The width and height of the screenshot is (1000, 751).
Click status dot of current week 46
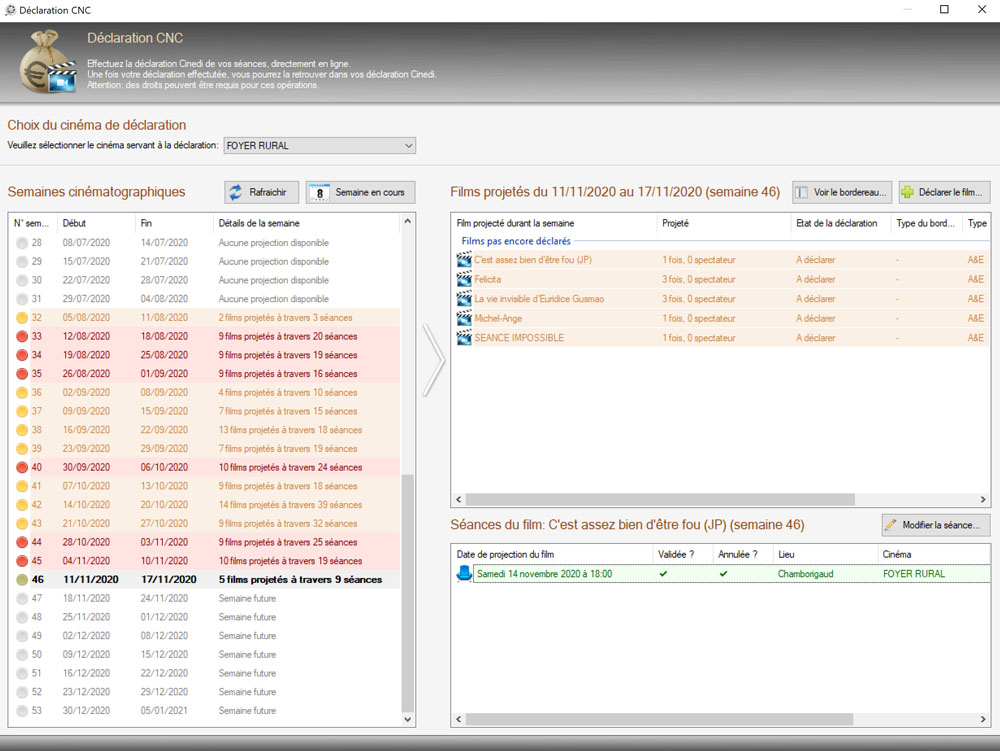pos(22,580)
